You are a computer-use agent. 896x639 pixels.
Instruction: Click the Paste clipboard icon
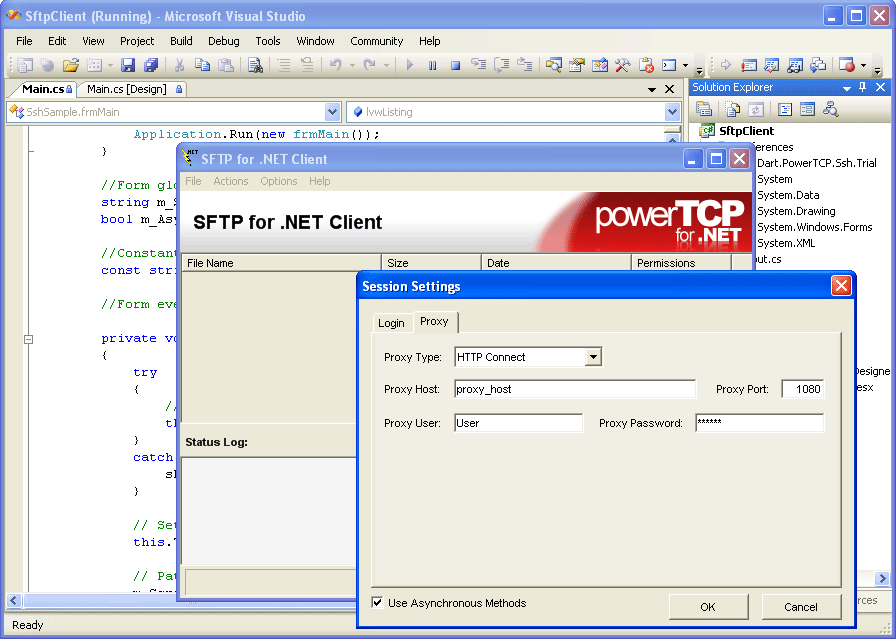pyautogui.click(x=226, y=65)
